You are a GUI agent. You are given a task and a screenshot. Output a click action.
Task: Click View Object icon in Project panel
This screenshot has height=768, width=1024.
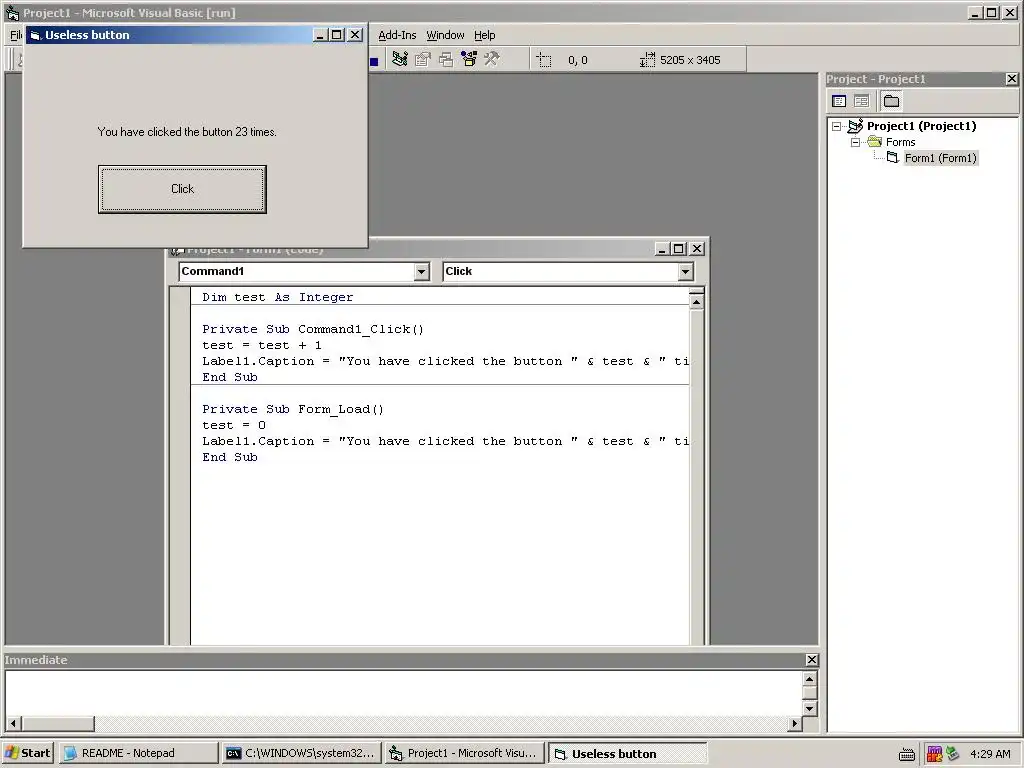click(861, 101)
